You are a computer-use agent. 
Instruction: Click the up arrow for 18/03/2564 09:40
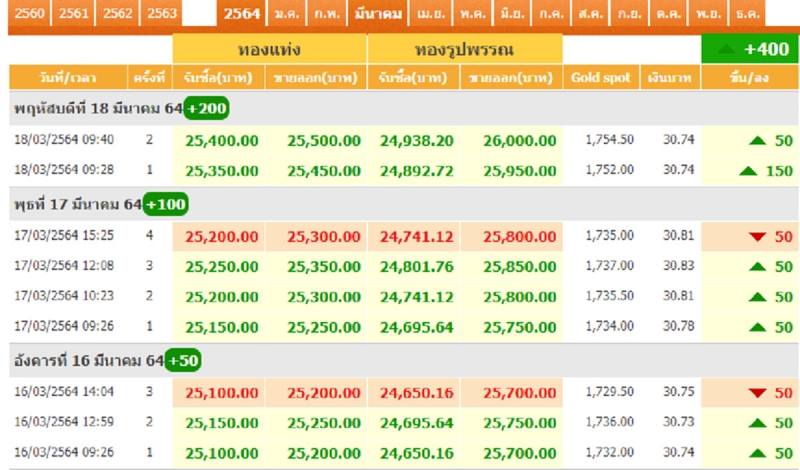pyautogui.click(x=756, y=140)
